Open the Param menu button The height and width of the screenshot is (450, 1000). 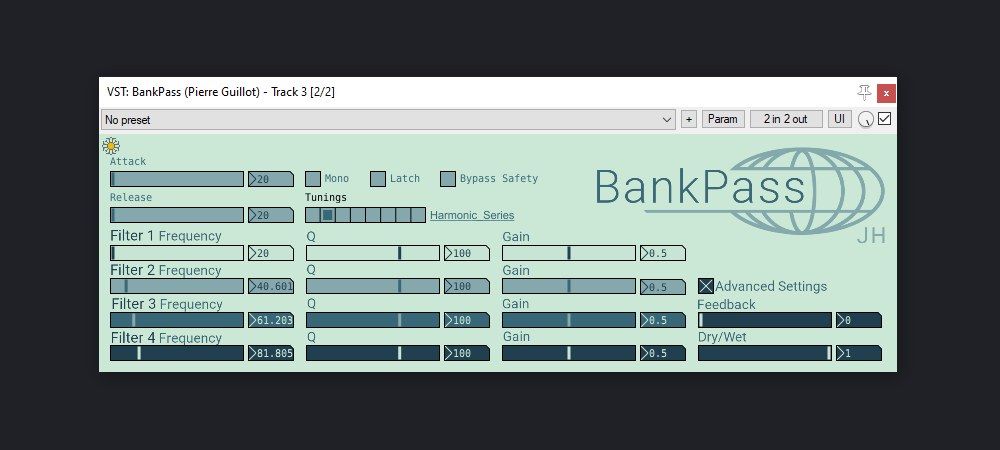[x=723, y=119]
